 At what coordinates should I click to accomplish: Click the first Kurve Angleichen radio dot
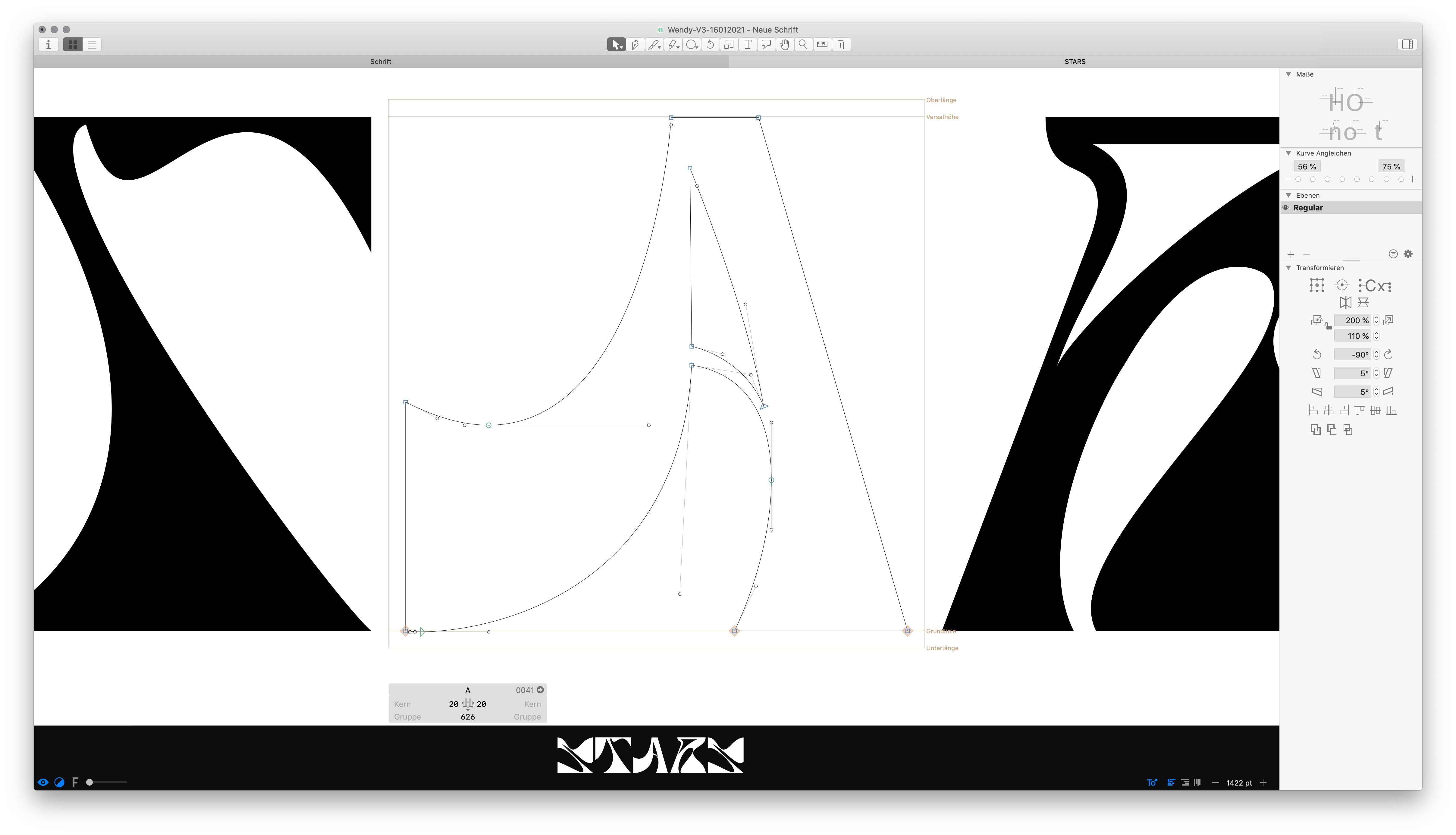coord(1298,179)
